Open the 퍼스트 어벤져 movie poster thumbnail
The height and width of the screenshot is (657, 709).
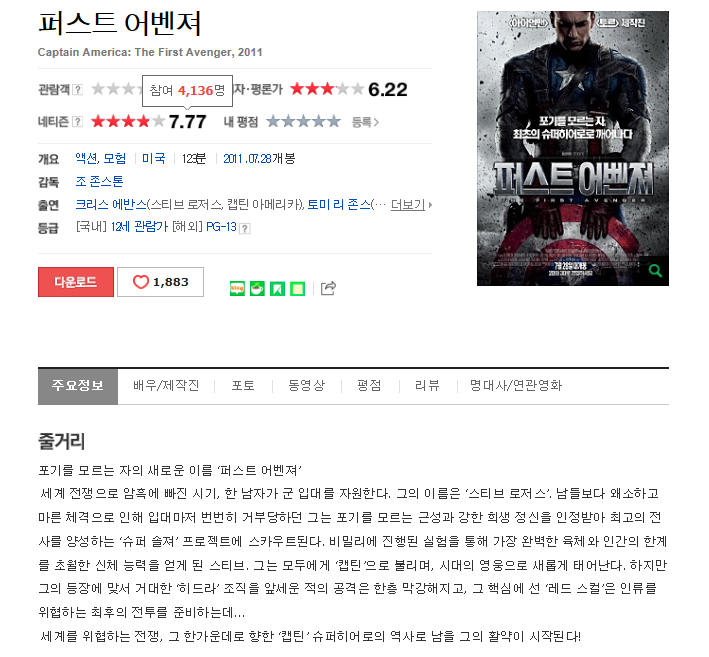coord(573,148)
